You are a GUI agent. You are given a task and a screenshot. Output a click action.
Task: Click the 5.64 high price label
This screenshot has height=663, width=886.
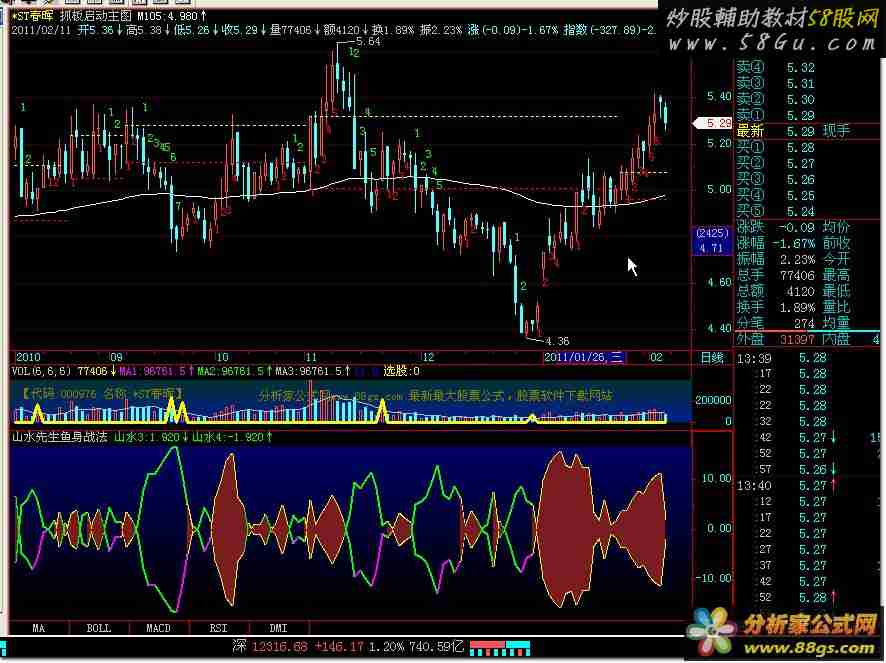pos(367,43)
